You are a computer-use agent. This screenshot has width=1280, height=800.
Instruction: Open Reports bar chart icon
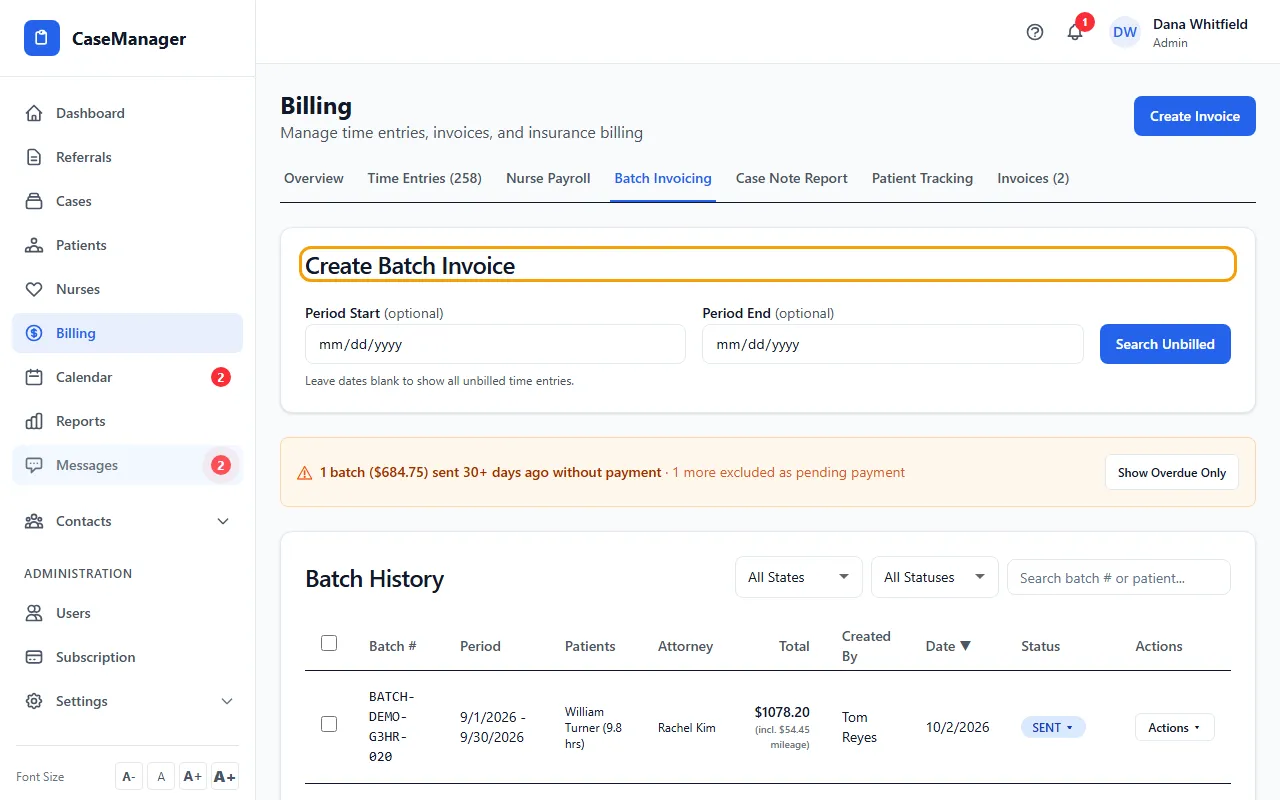pyautogui.click(x=34, y=421)
